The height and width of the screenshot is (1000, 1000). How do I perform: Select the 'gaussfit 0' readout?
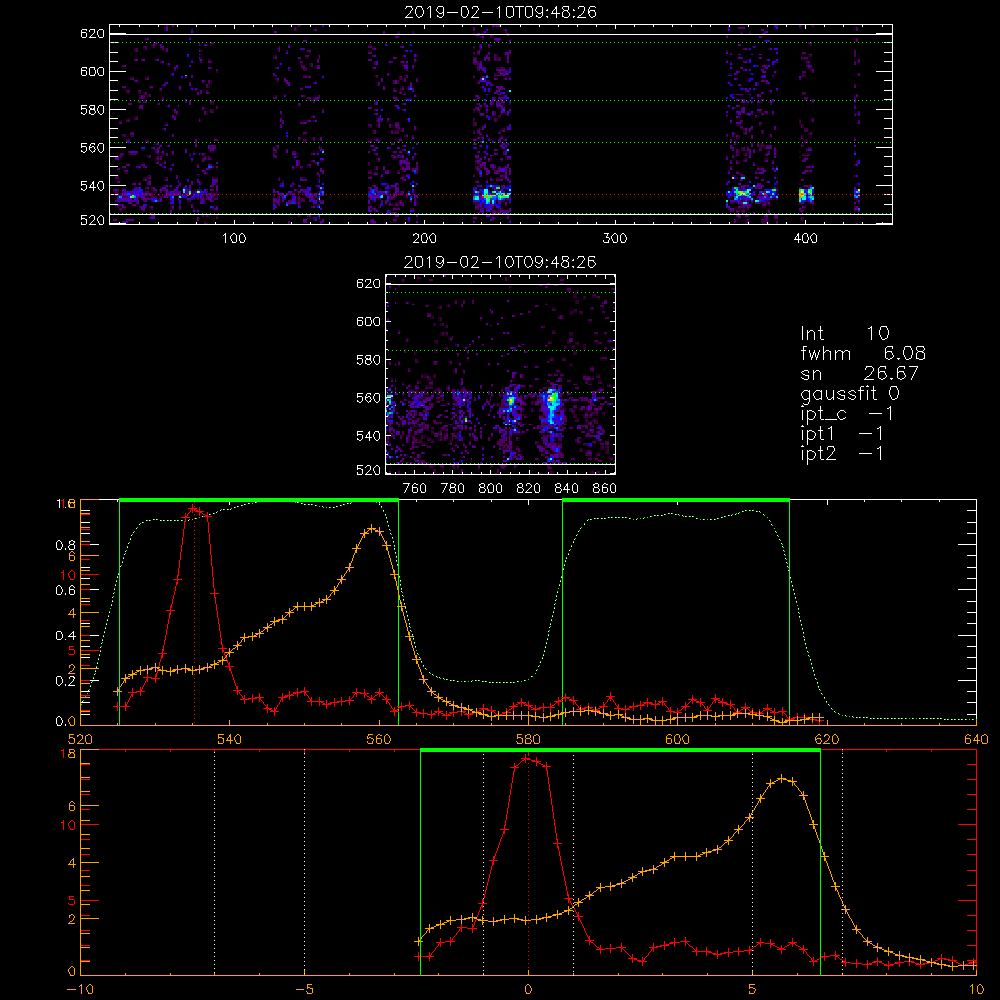coord(849,393)
